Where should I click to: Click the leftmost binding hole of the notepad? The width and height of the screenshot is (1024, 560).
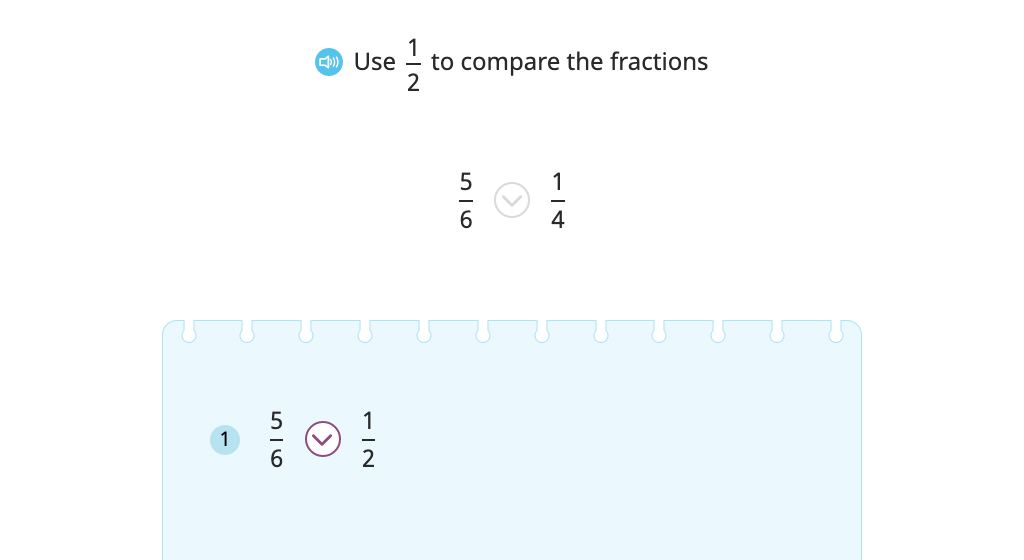pyautogui.click(x=189, y=333)
